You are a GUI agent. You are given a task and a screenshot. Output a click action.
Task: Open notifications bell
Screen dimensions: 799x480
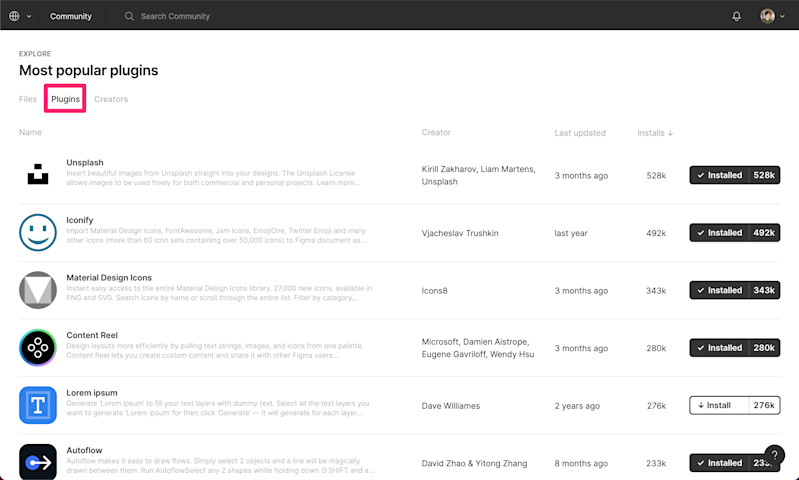point(736,16)
